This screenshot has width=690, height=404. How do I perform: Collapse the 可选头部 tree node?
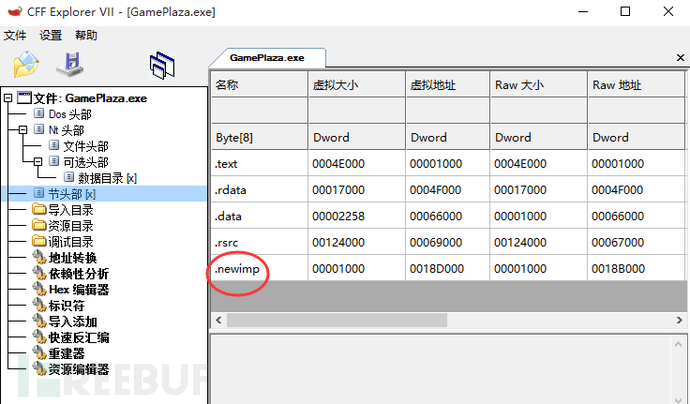point(37,162)
